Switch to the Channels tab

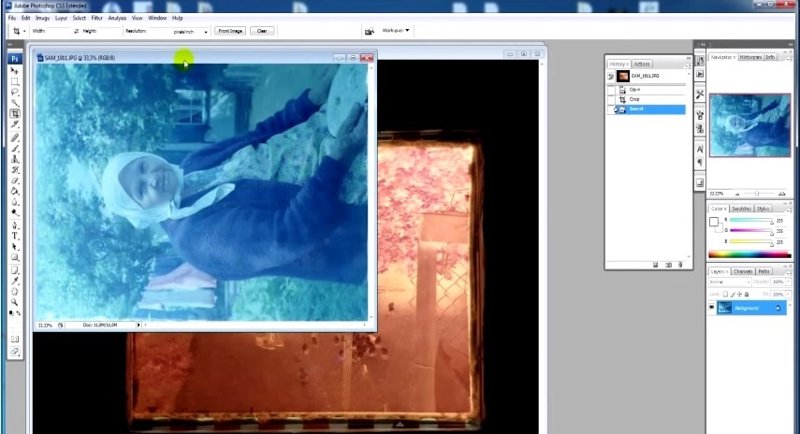point(743,271)
